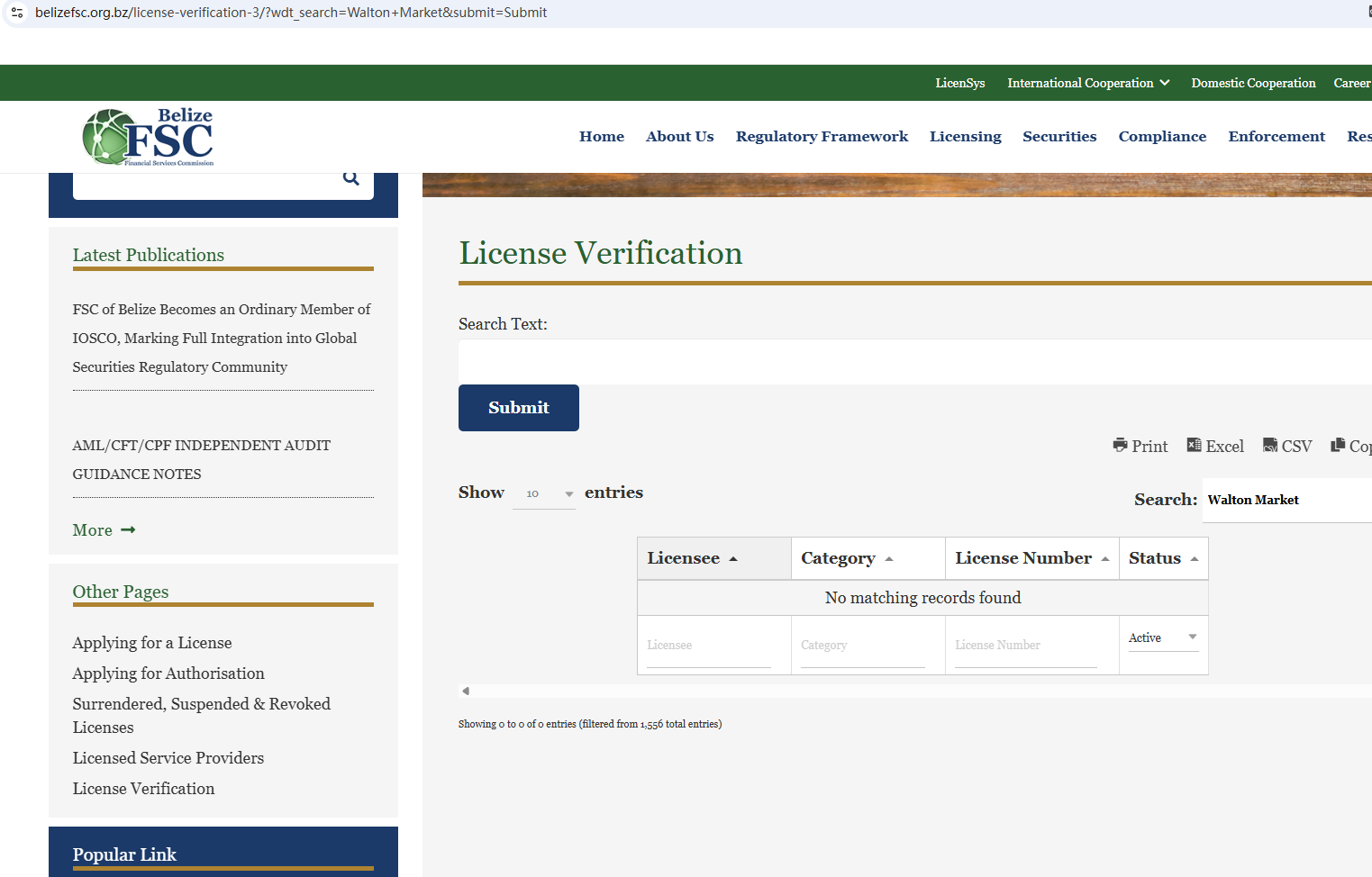Click the sidebar search magnifier icon
Viewport: 1372px width, 877px height.
tap(350, 178)
